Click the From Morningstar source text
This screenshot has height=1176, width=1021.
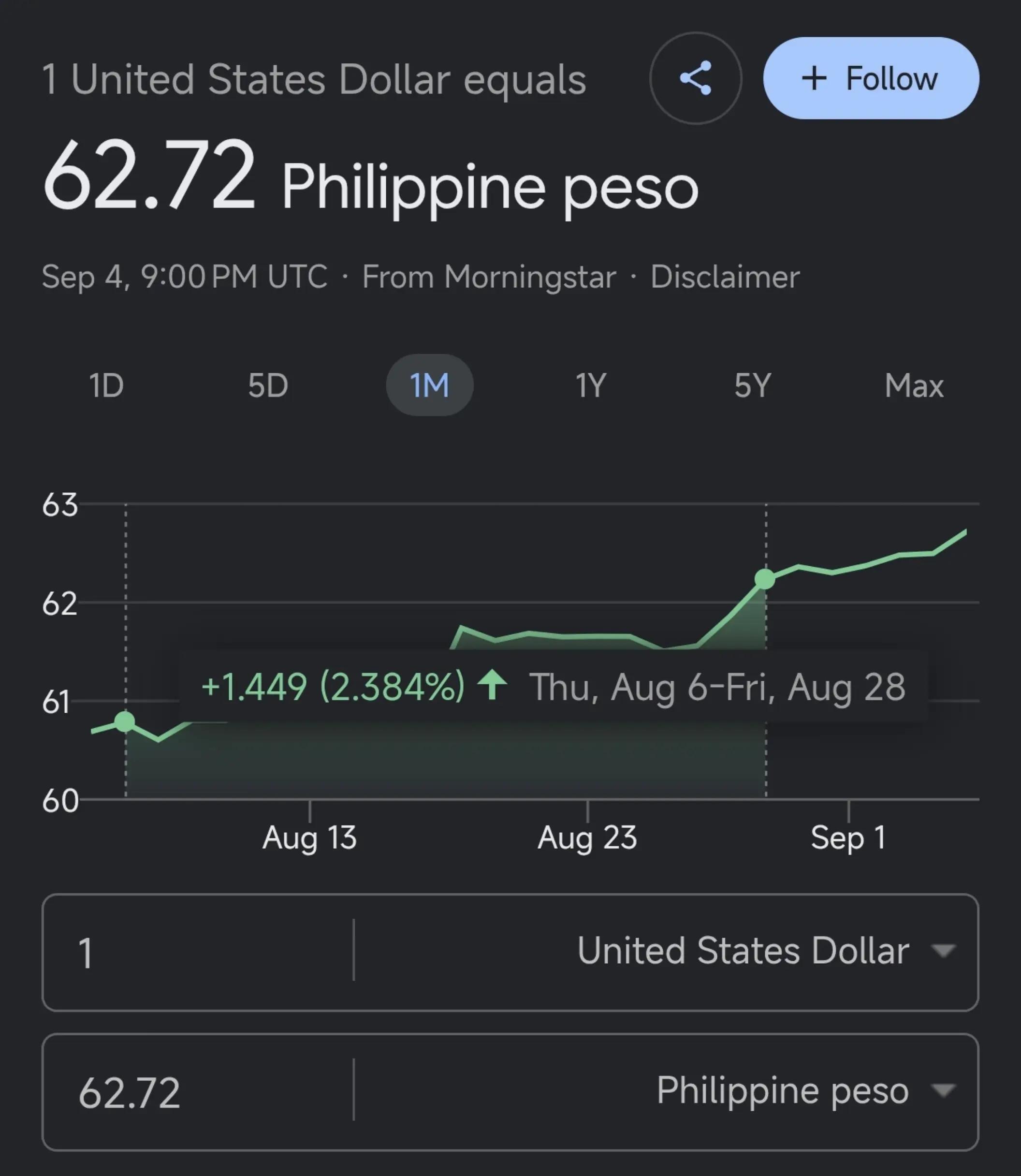(x=489, y=278)
